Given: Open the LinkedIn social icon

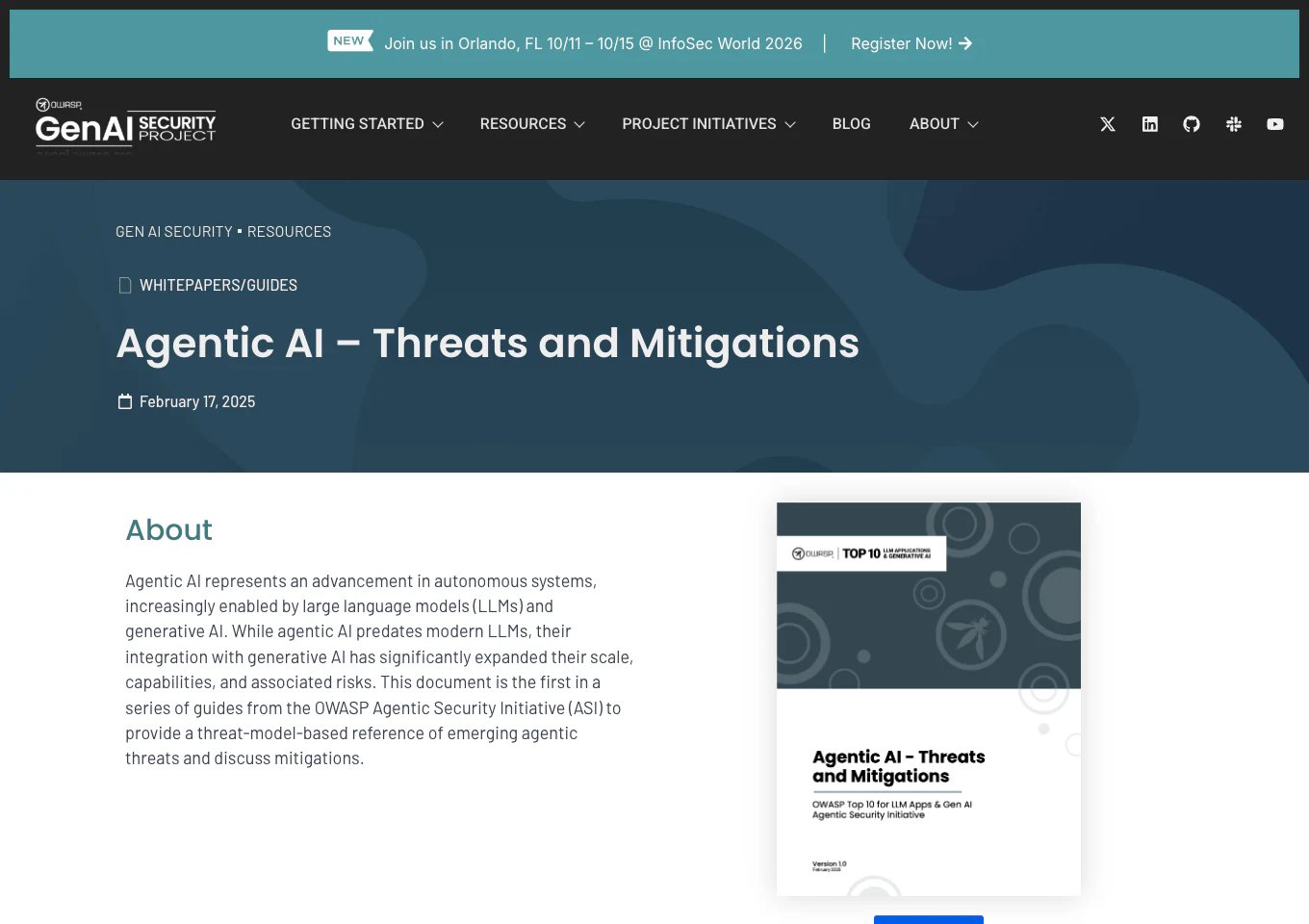Looking at the screenshot, I should [1150, 124].
